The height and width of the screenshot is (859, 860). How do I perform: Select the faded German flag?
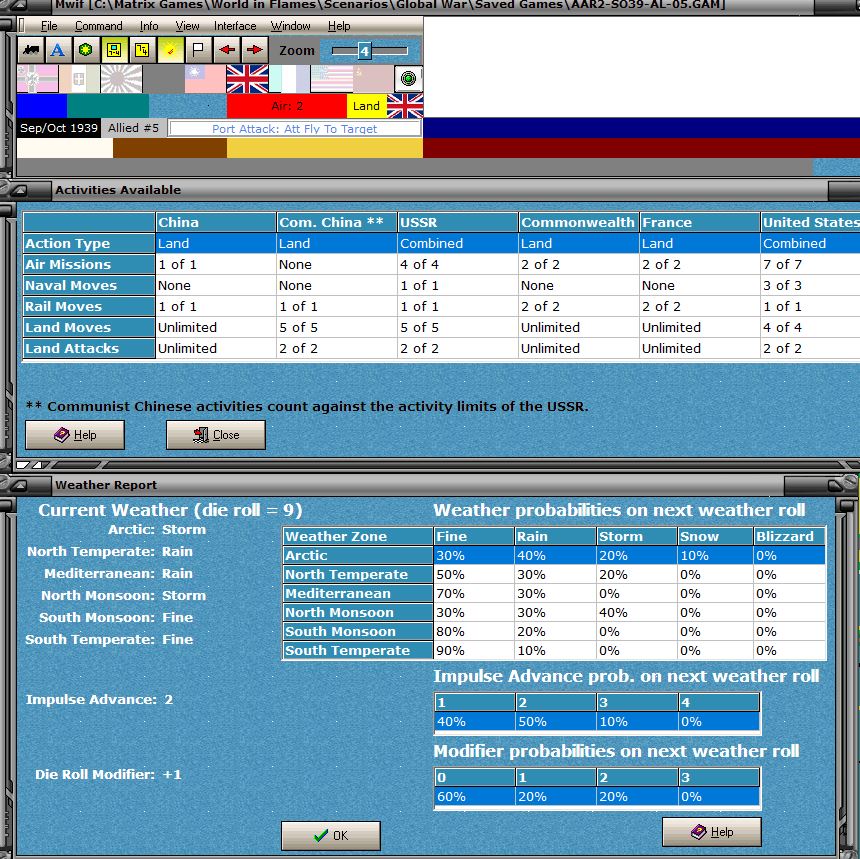coord(37,79)
